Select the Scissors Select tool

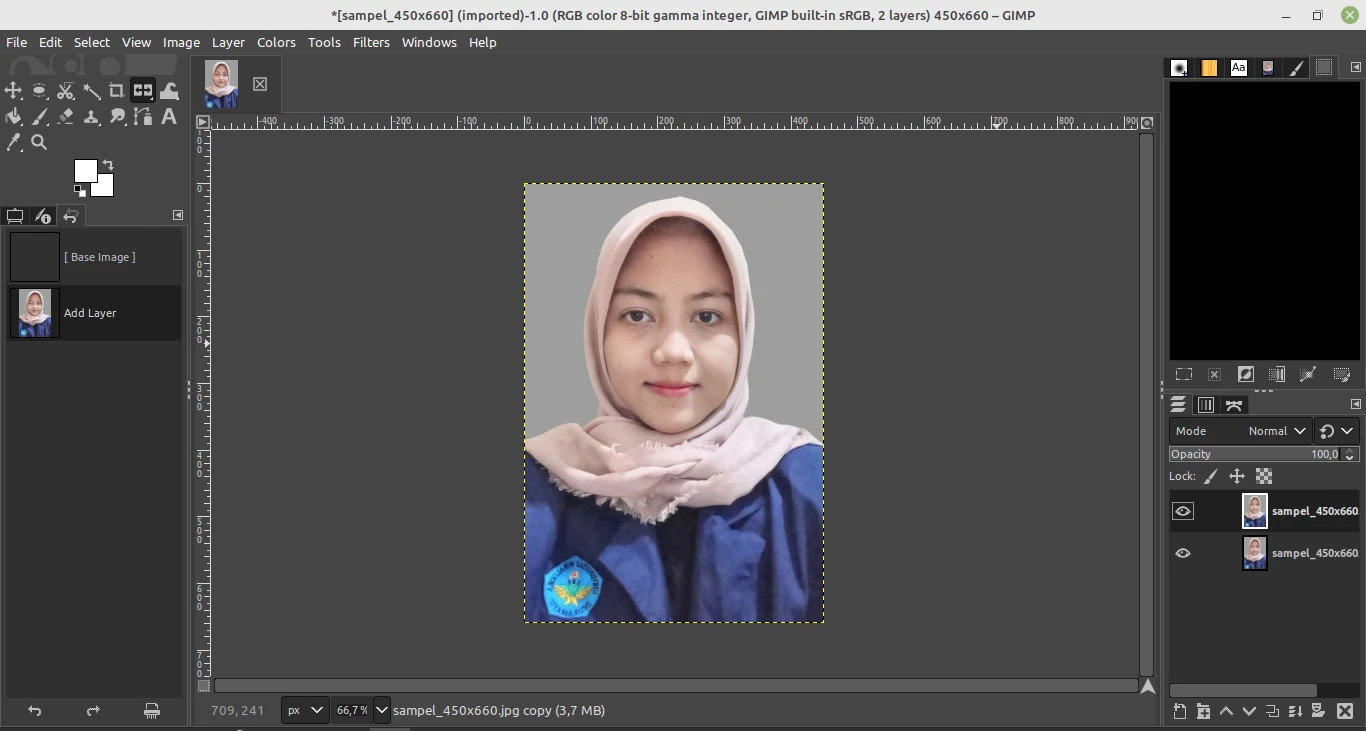[66, 91]
